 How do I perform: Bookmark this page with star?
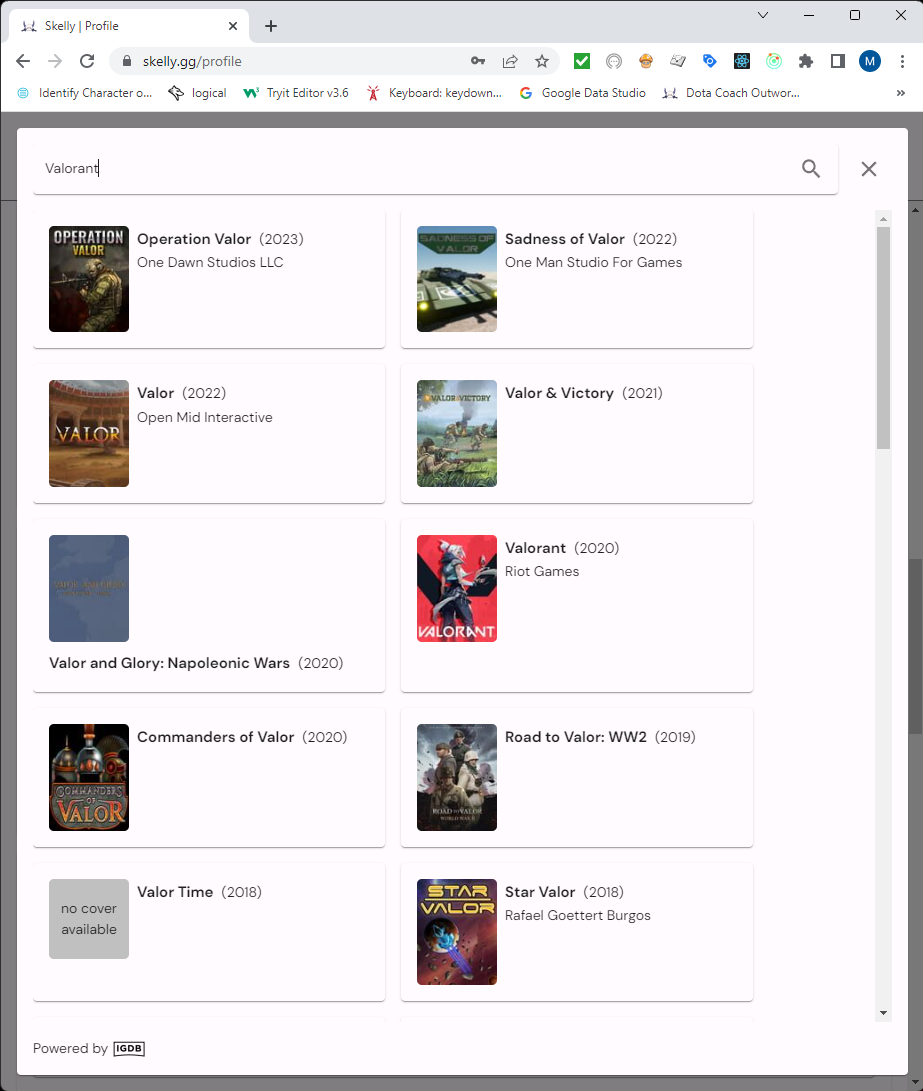542,61
